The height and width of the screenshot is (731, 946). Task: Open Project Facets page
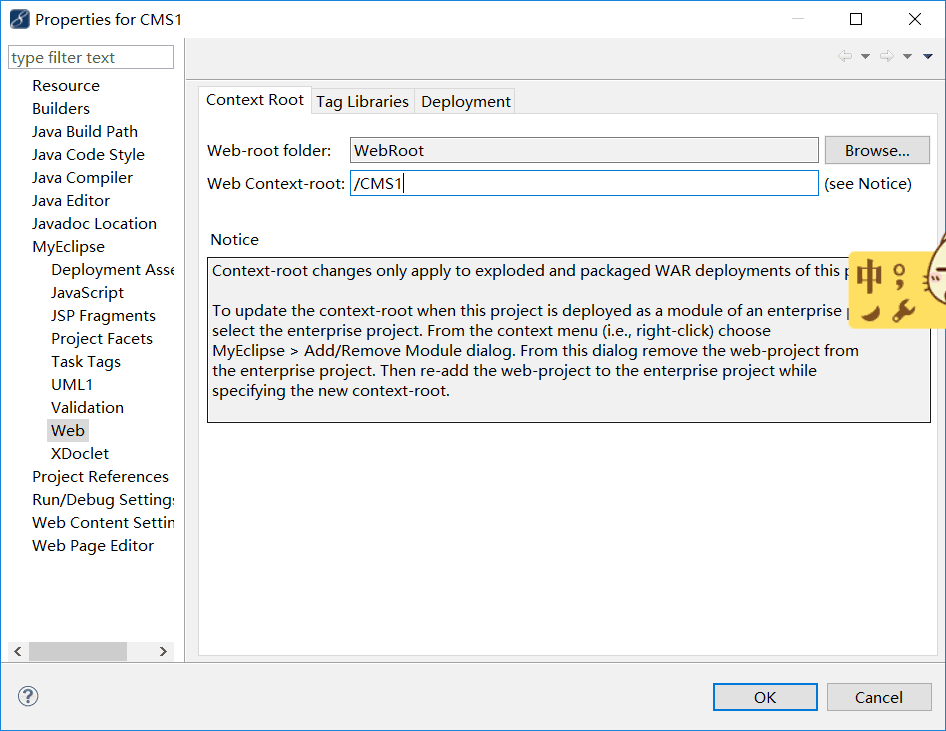coord(102,338)
